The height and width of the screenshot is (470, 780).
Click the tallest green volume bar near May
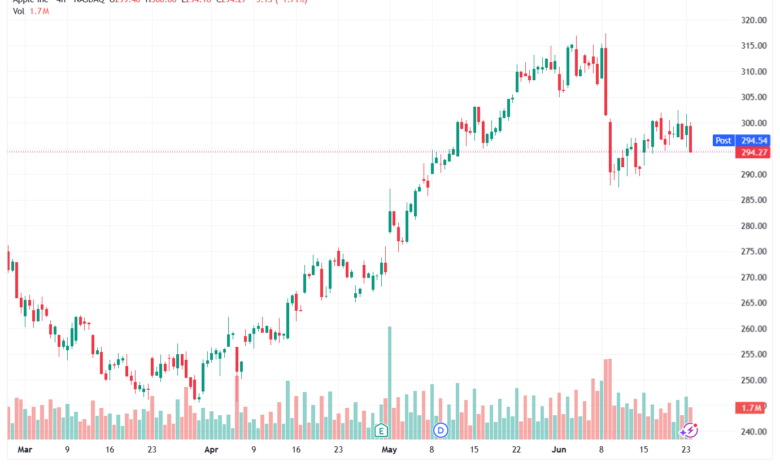pyautogui.click(x=390, y=382)
